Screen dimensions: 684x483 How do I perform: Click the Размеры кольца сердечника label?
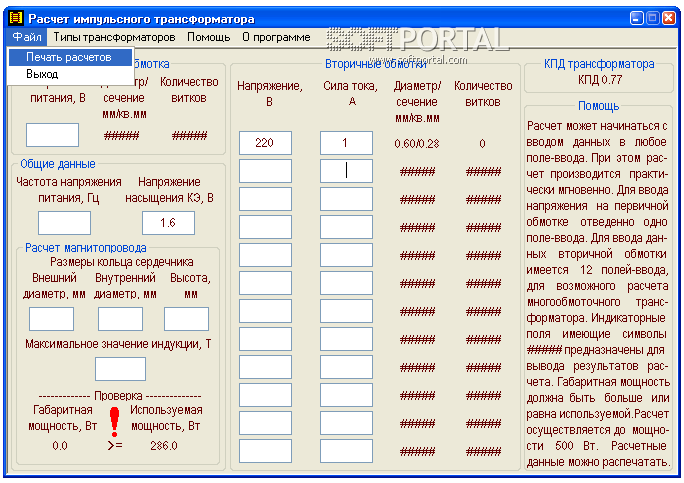pos(122,262)
